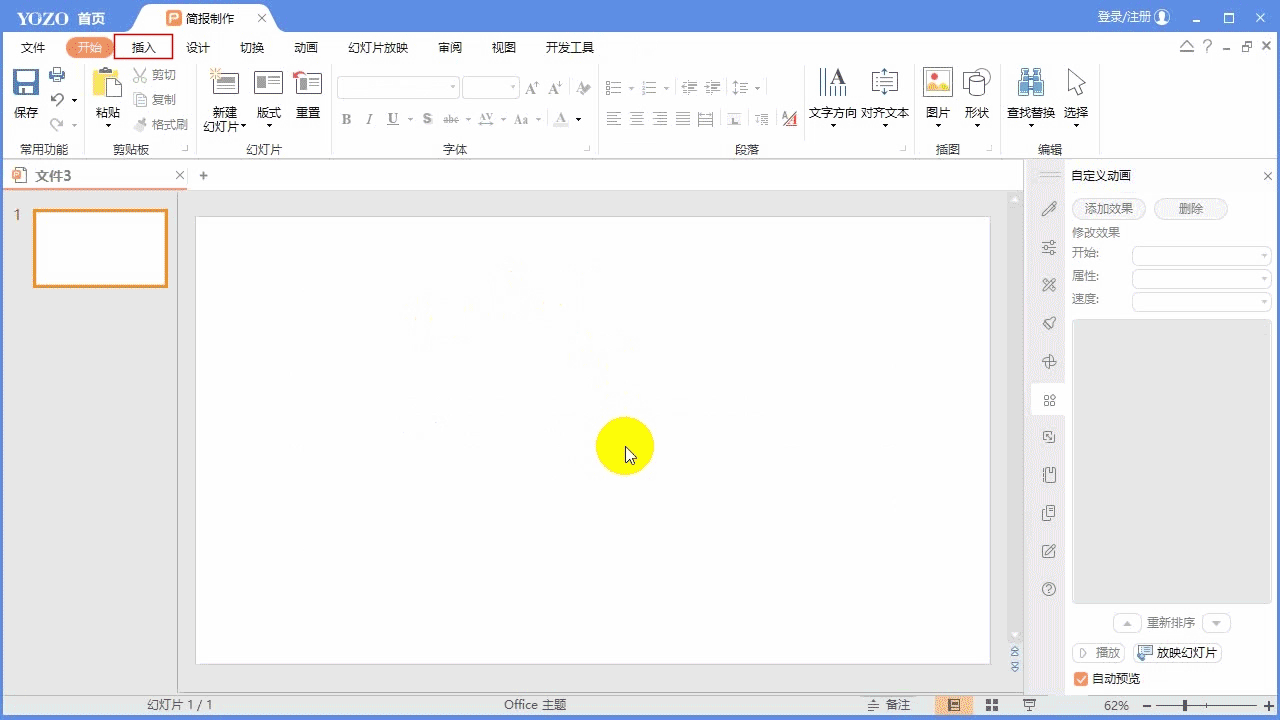Click the 查找替换 binoculars icon
The width and height of the screenshot is (1280, 720).
(1030, 84)
